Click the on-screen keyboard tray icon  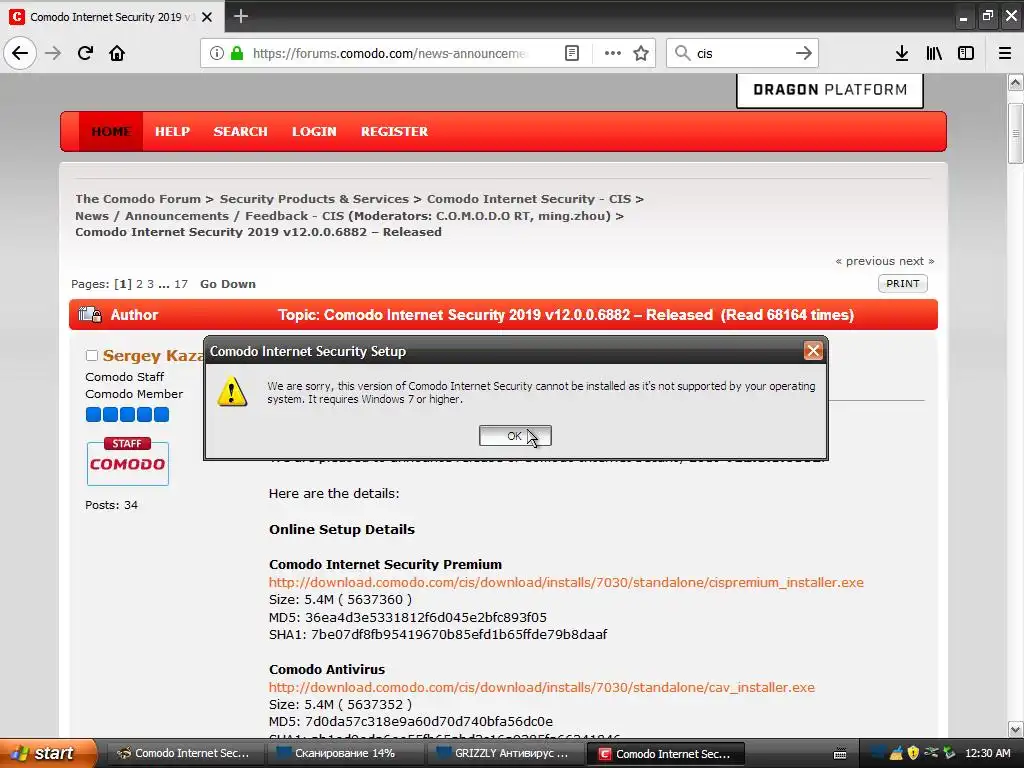(x=840, y=754)
